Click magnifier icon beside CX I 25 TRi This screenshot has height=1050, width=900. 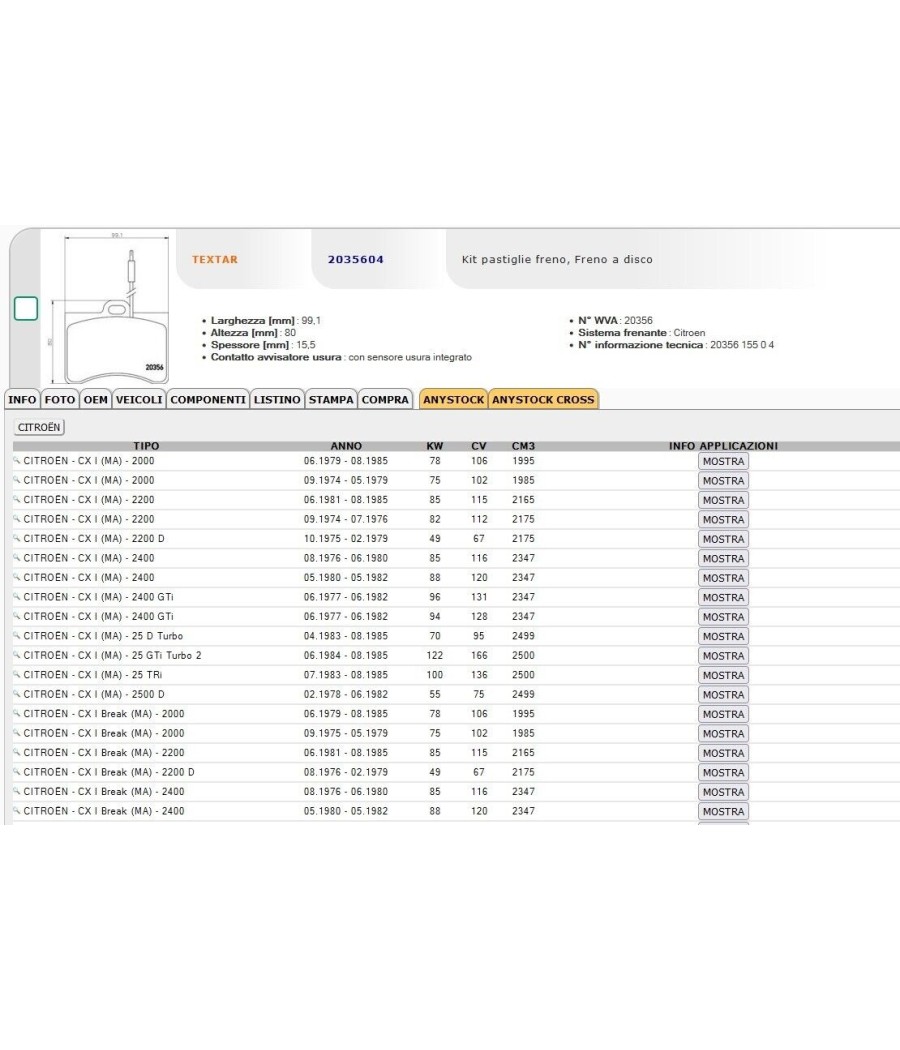point(17,674)
